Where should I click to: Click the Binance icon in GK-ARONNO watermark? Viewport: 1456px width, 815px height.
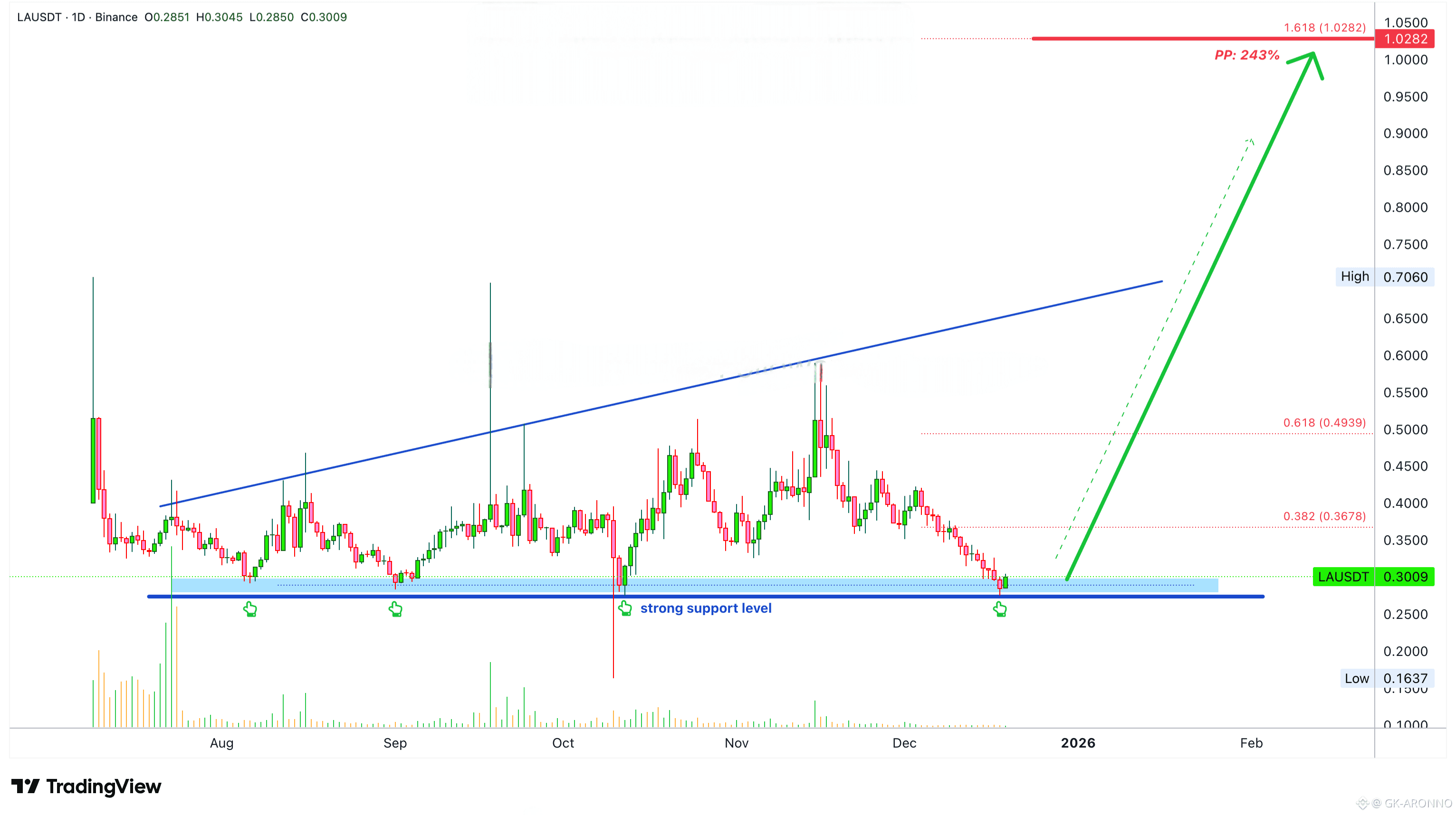click(x=1362, y=803)
